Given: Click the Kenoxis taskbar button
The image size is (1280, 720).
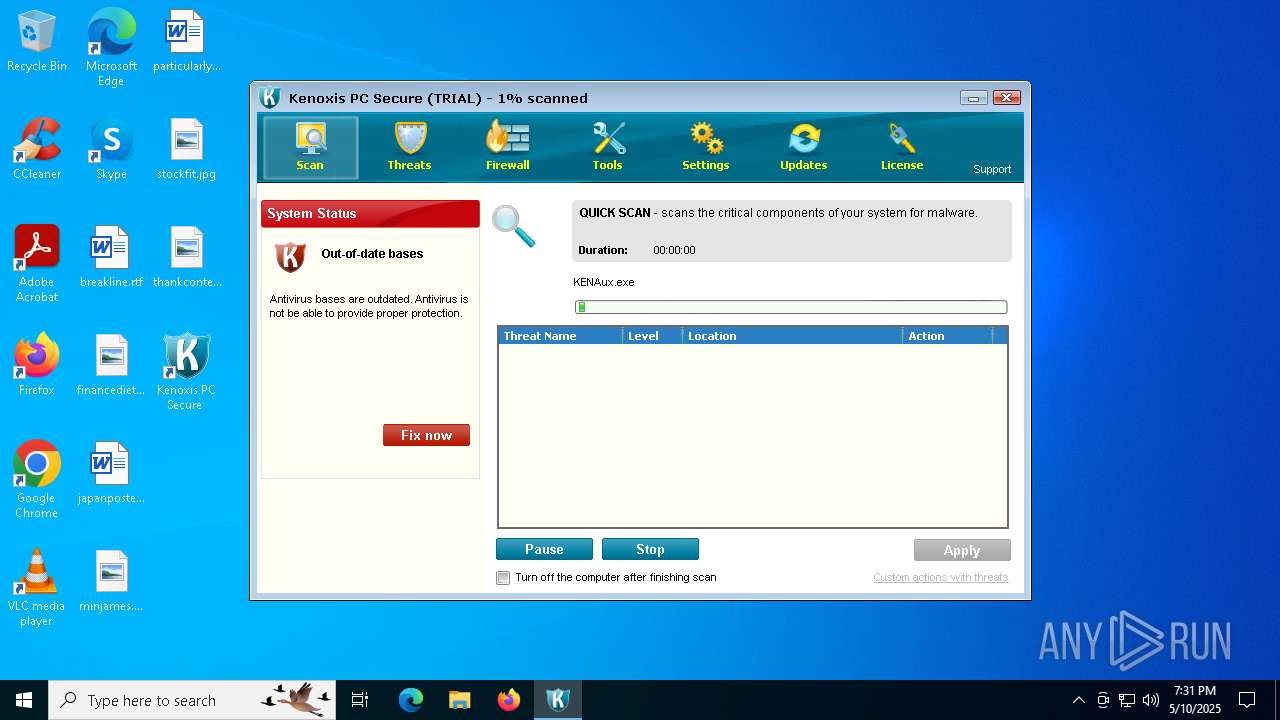Looking at the screenshot, I should point(557,700).
